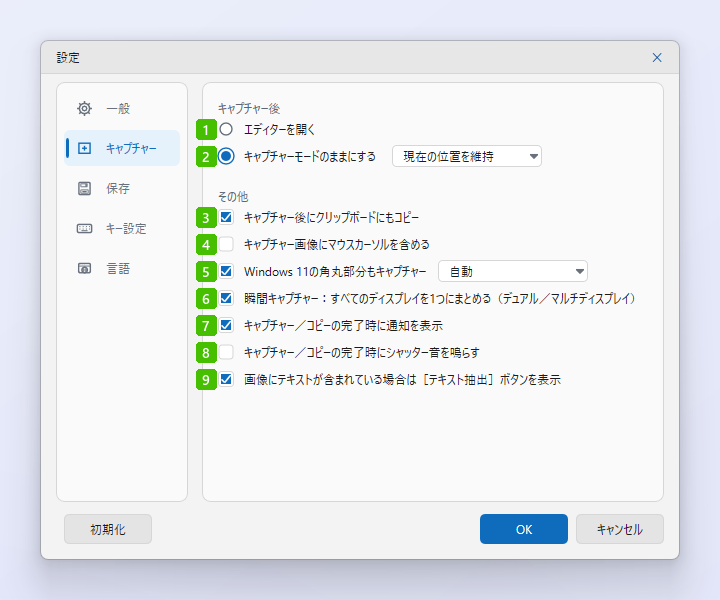Toggle Windows 11の角丸部分もキャプチャー checkbox
The height and width of the screenshot is (600, 720).
(226, 271)
